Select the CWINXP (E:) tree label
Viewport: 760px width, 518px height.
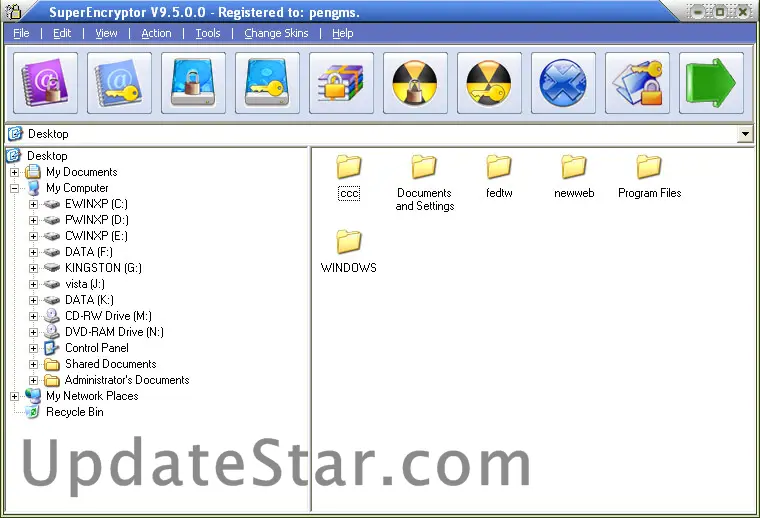coord(96,236)
